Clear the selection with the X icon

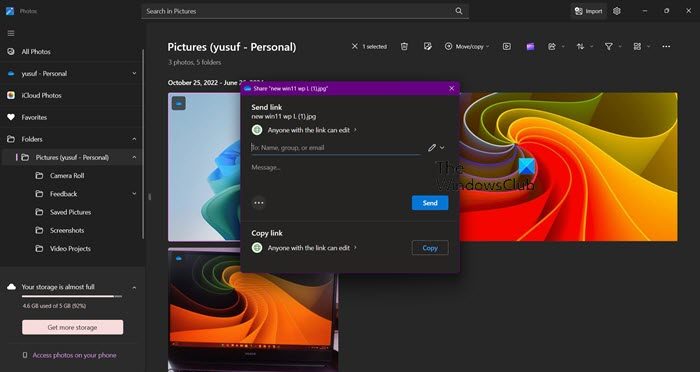pos(355,46)
